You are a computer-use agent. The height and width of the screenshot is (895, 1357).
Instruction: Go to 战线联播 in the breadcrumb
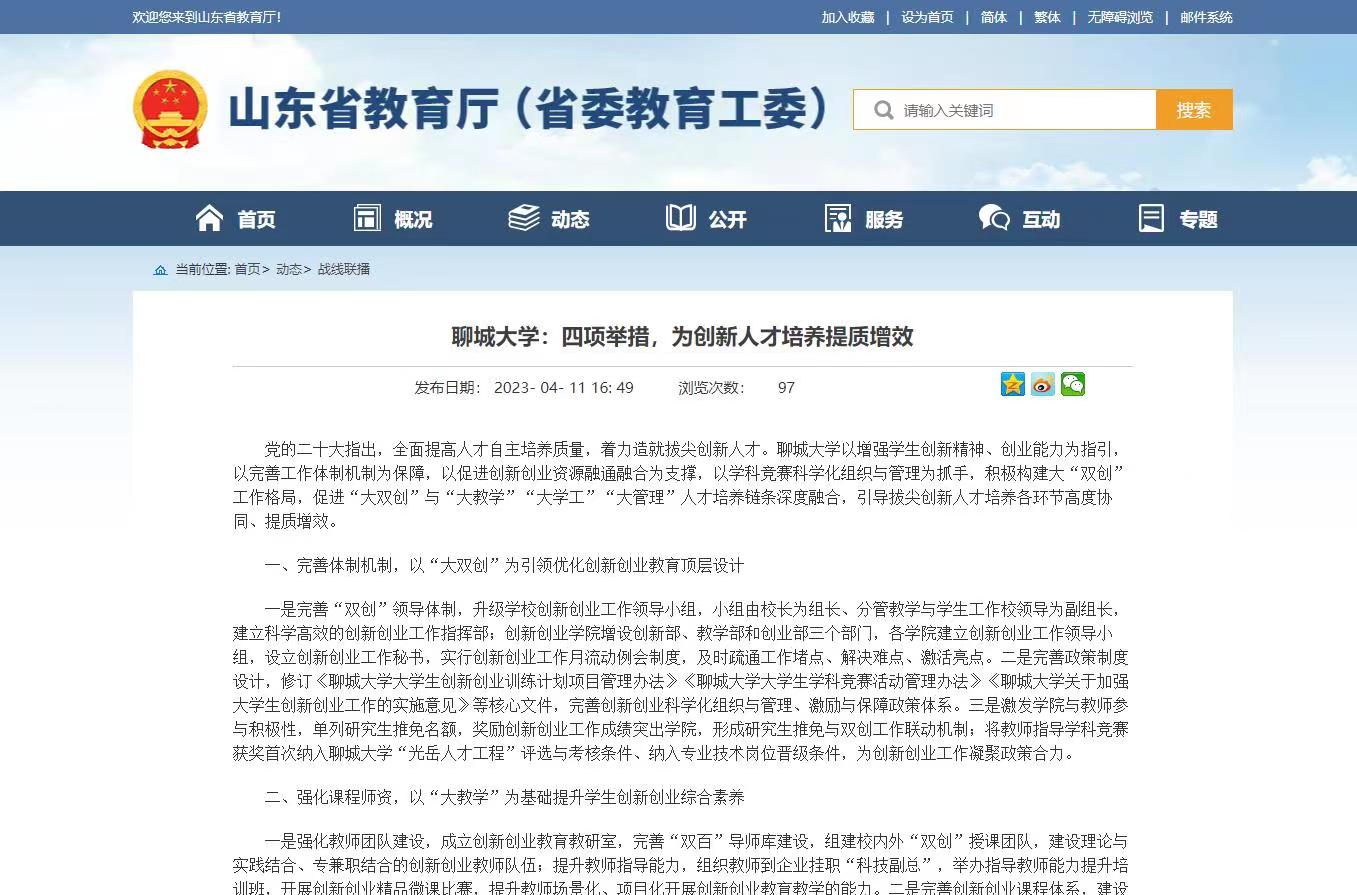click(345, 269)
